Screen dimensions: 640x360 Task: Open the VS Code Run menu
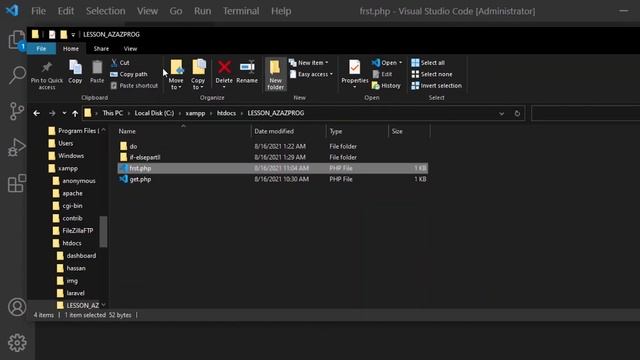tap(202, 11)
